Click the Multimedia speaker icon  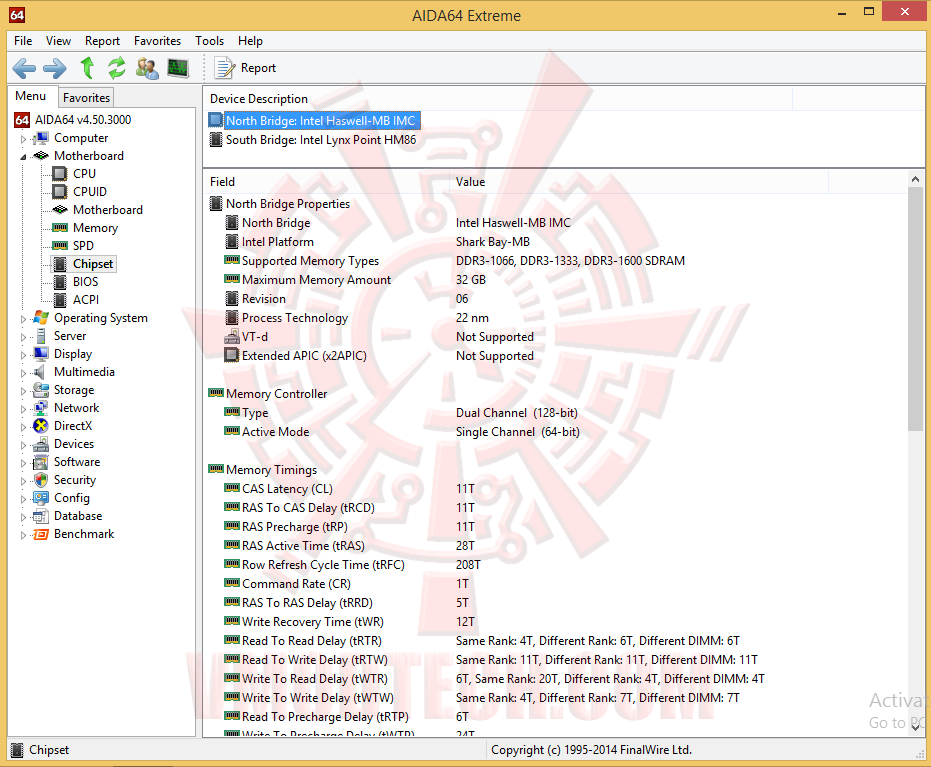pyautogui.click(x=40, y=372)
